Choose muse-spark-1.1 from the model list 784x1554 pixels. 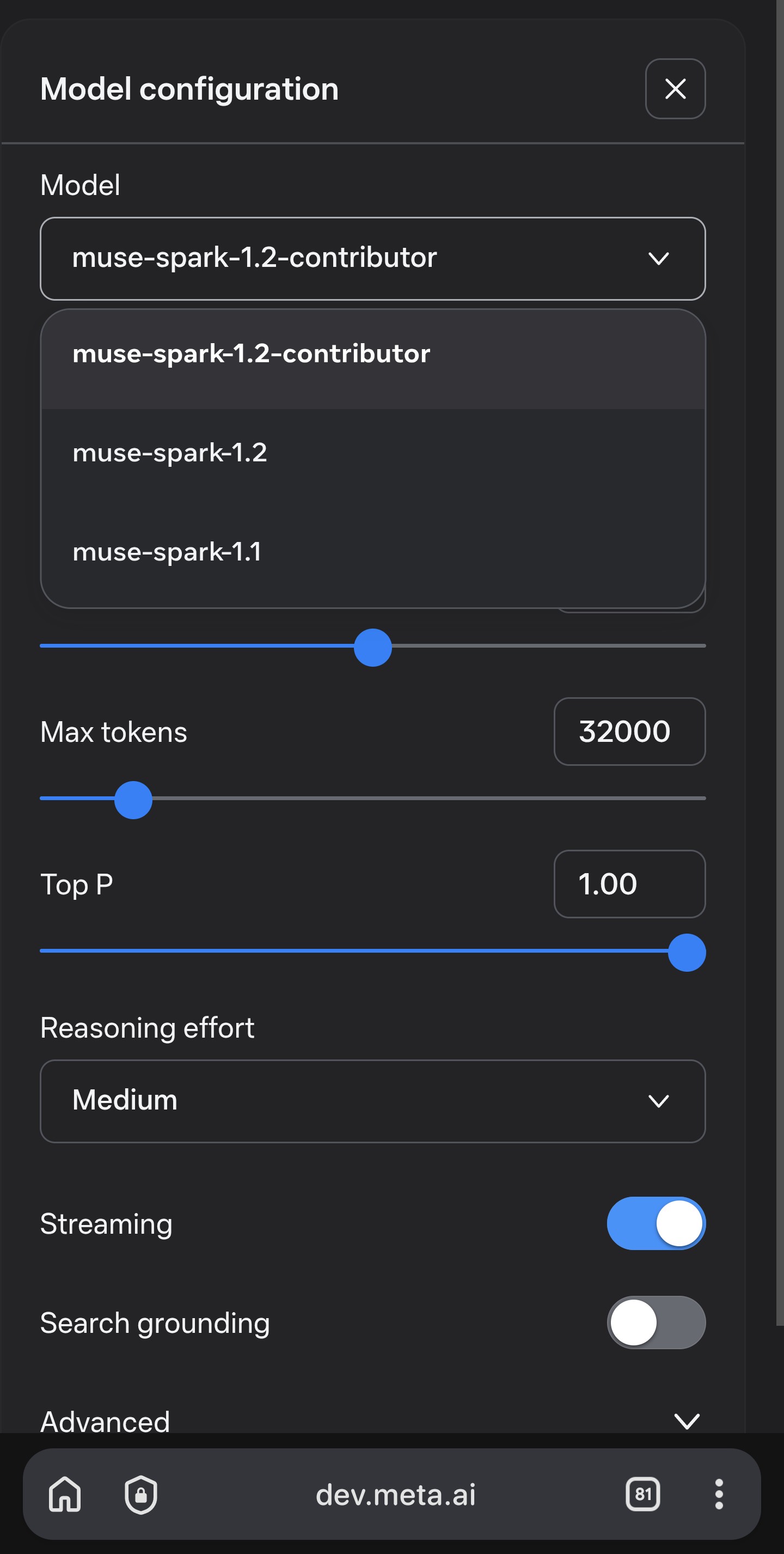[x=373, y=552]
